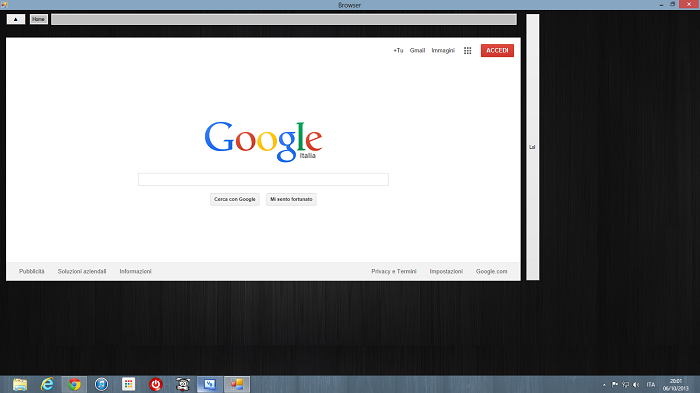Screen dimensions: 700x393
Task: Click the up-arrow button beside Home
Action: click(16, 19)
